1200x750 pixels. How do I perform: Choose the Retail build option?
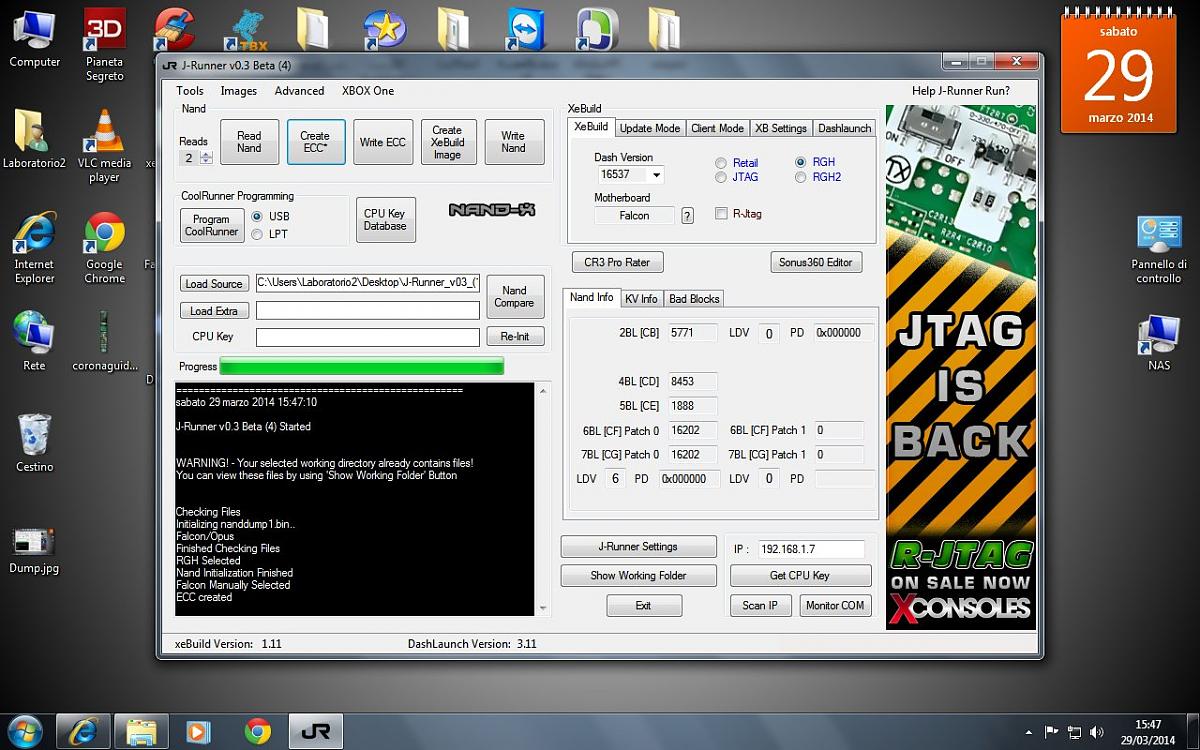(x=721, y=163)
